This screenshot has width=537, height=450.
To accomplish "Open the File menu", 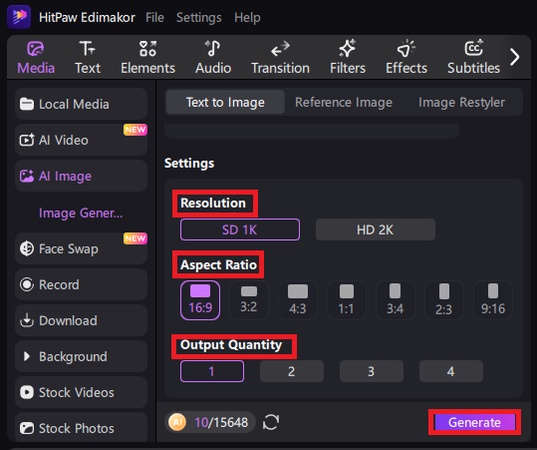I will coord(155,17).
